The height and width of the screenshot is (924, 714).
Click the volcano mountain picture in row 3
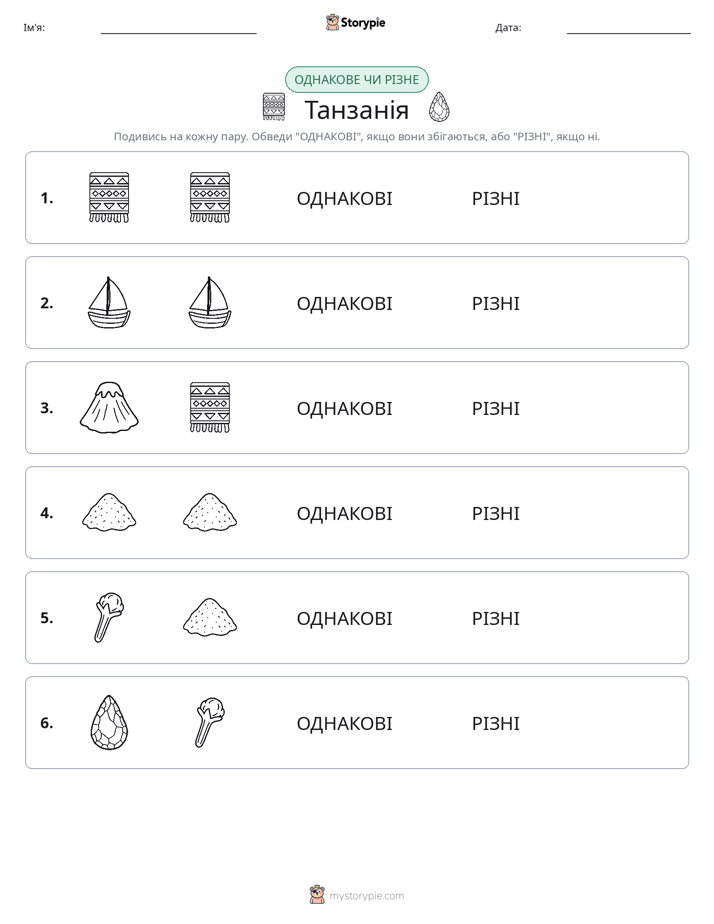click(109, 407)
